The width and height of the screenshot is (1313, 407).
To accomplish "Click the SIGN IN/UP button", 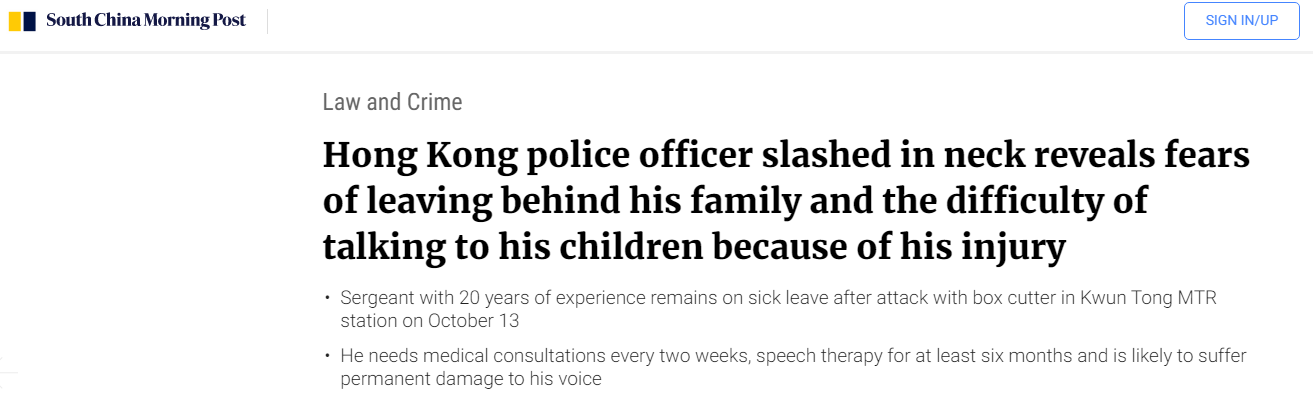I will (1241, 21).
